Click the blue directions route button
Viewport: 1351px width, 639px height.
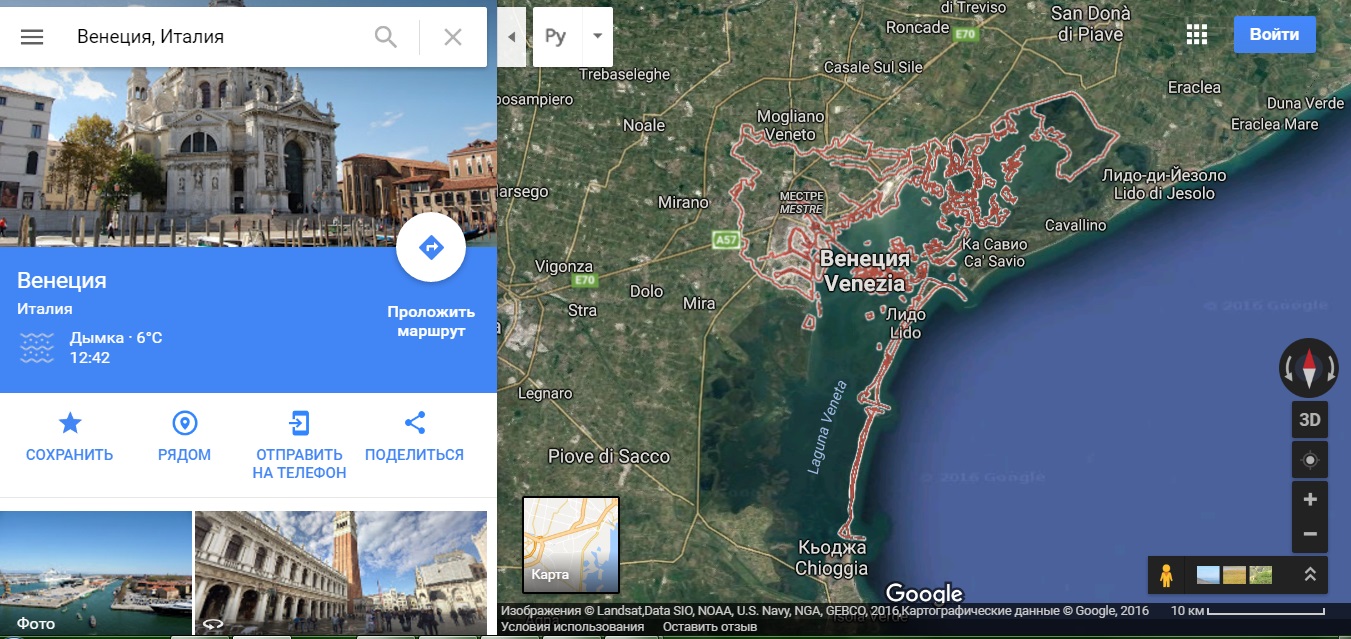click(431, 247)
